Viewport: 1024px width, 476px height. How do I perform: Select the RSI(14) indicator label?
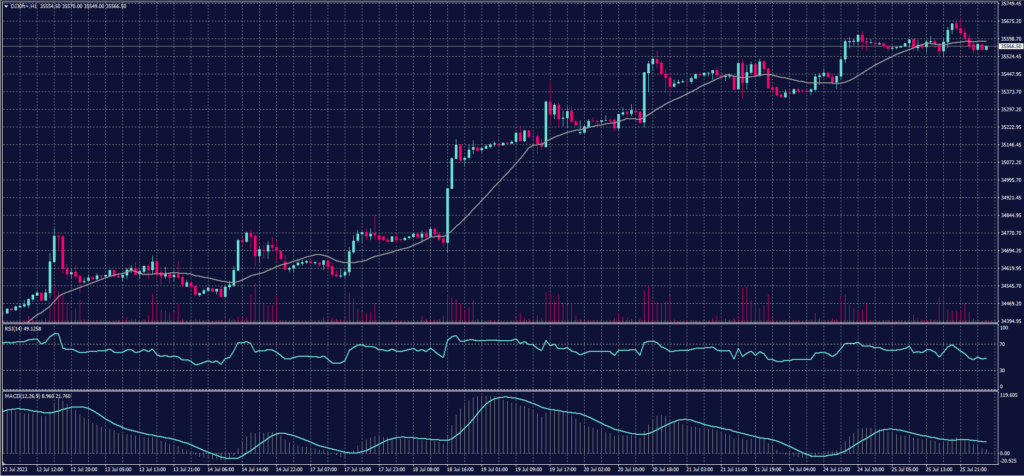pyautogui.click(x=16, y=326)
